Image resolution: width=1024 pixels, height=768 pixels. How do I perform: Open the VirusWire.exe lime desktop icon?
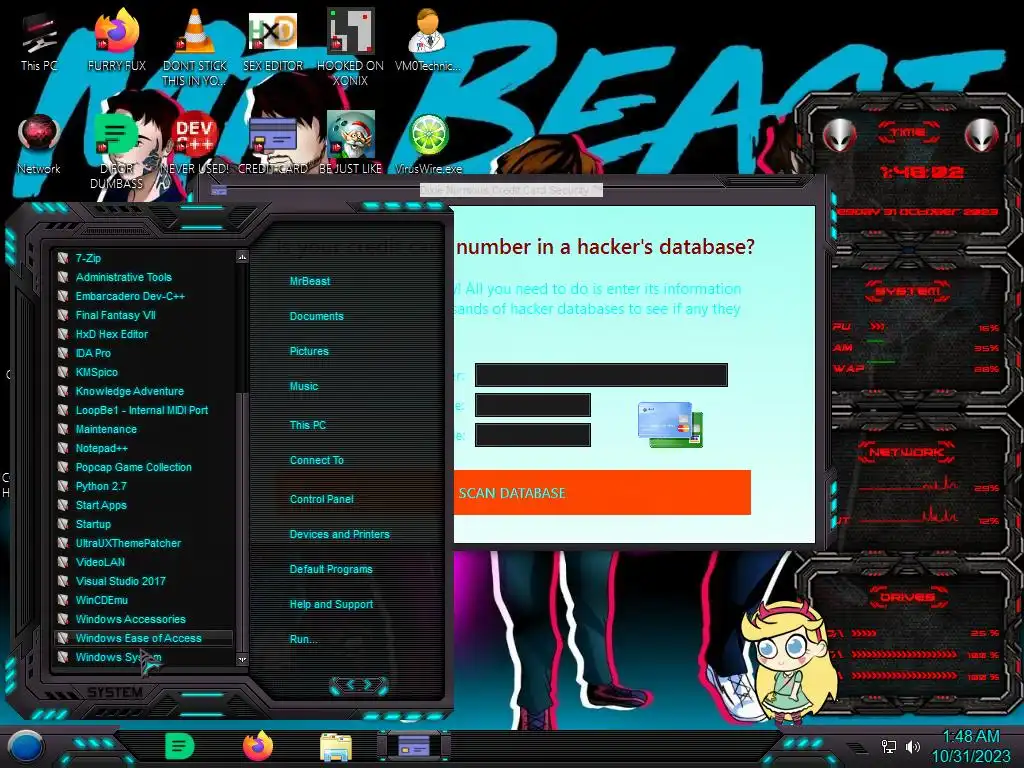point(428,144)
